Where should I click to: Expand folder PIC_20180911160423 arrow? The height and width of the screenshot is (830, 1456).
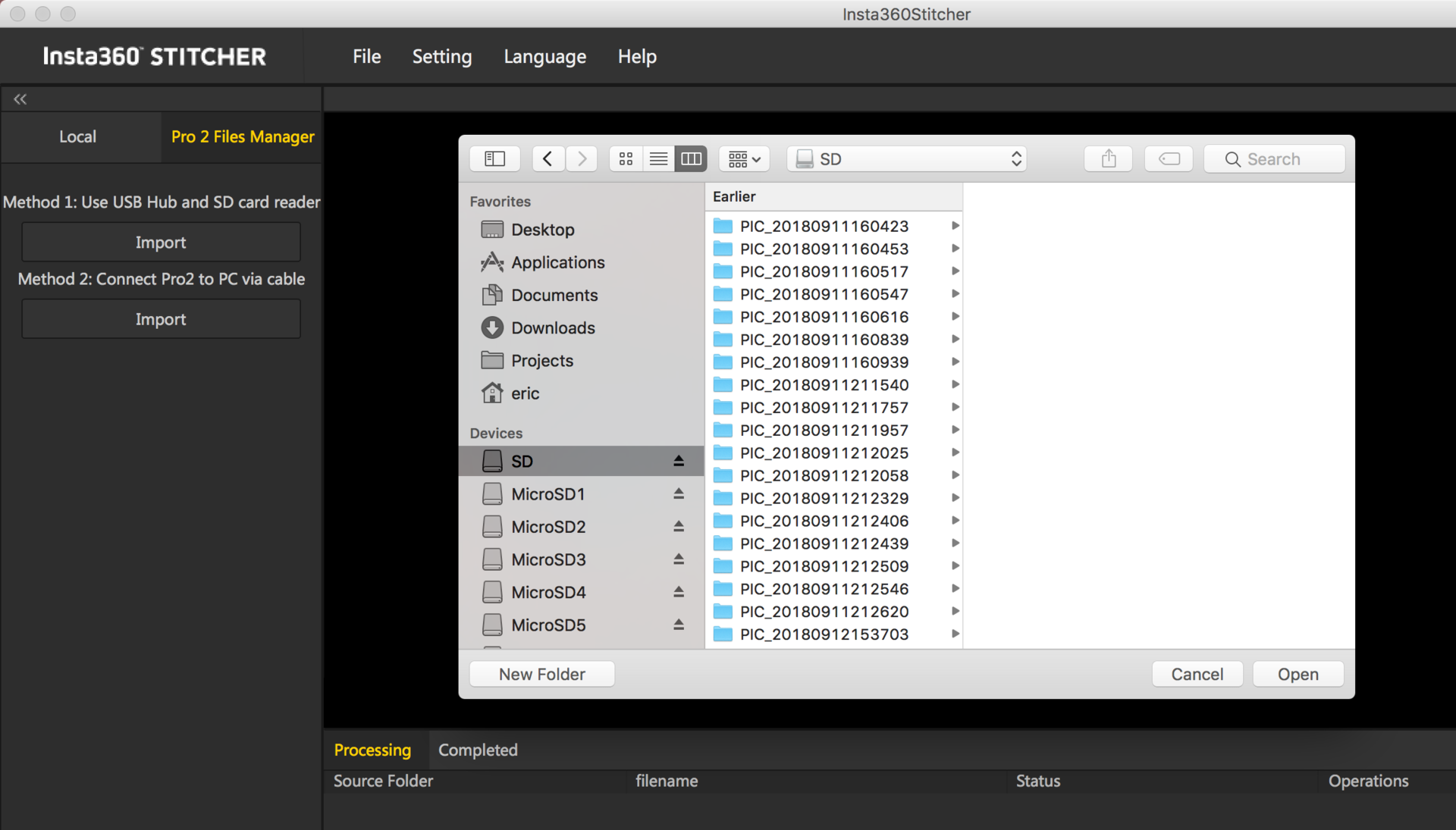click(x=955, y=226)
